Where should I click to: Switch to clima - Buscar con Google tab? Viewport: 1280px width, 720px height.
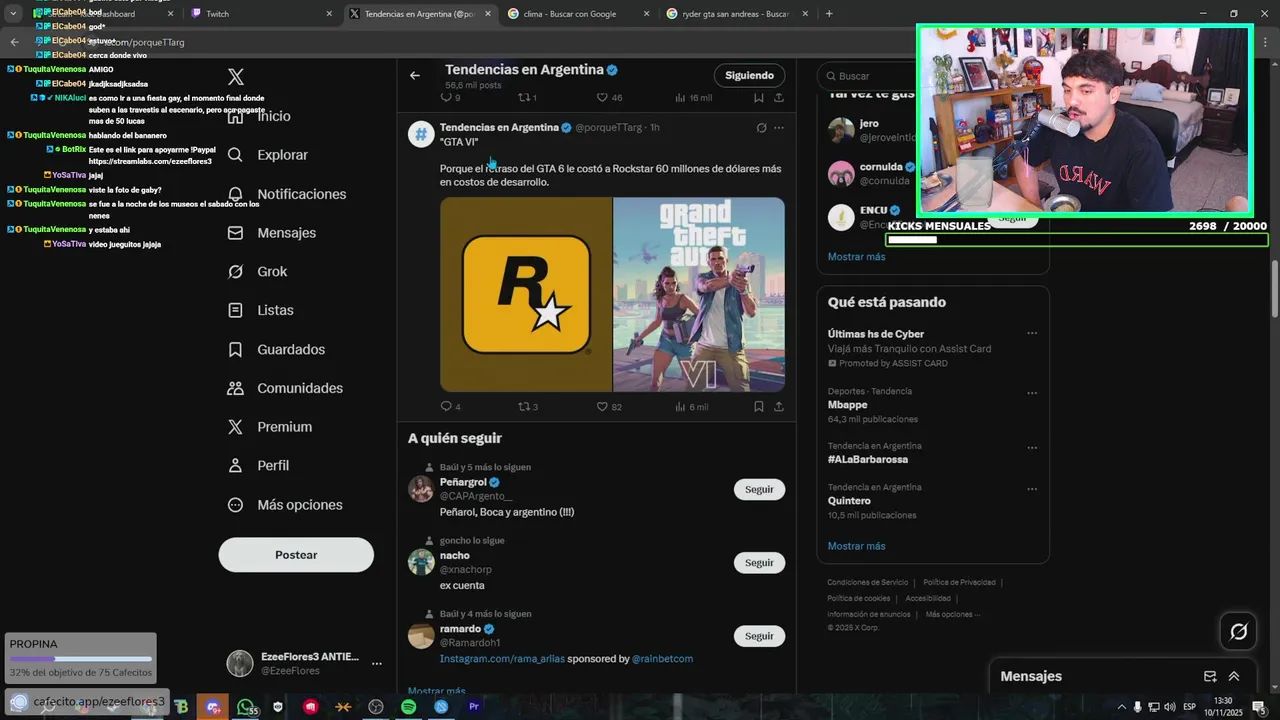click(578, 14)
